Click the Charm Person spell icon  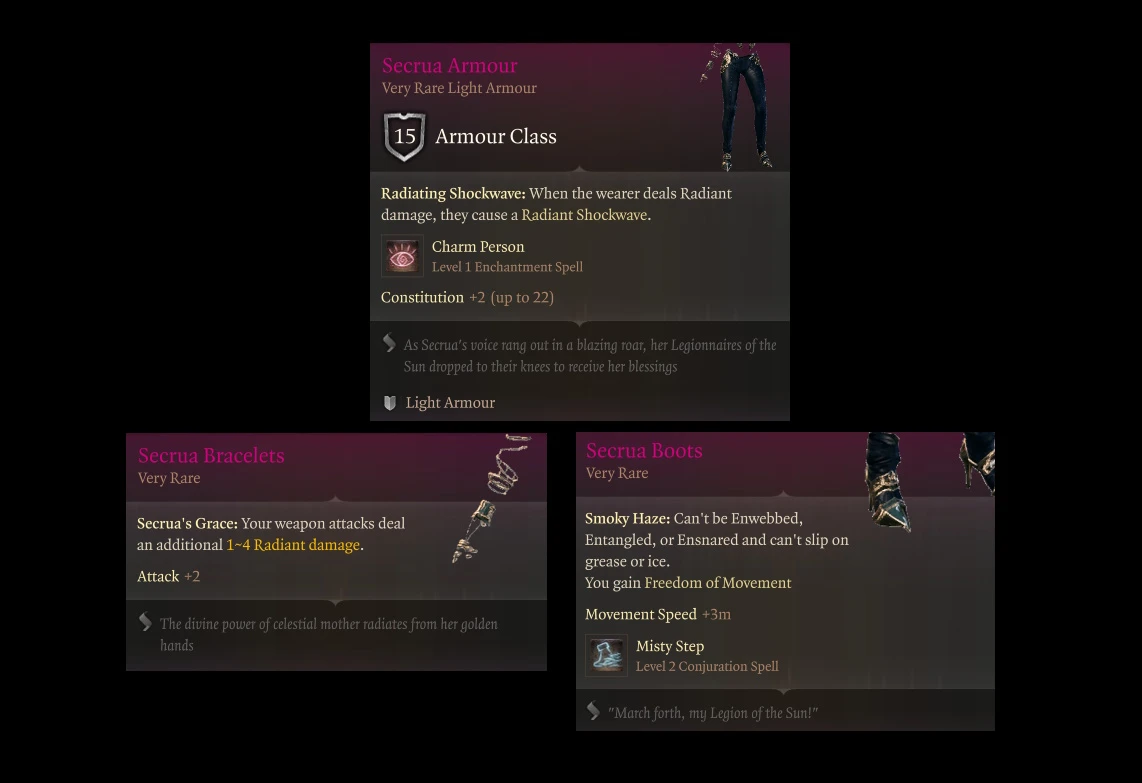402,256
